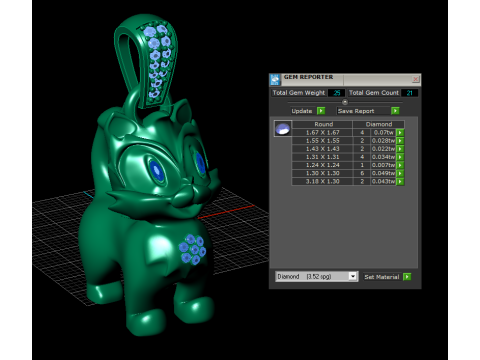
Task: Click the Diamond column header
Action: pyautogui.click(x=379, y=124)
